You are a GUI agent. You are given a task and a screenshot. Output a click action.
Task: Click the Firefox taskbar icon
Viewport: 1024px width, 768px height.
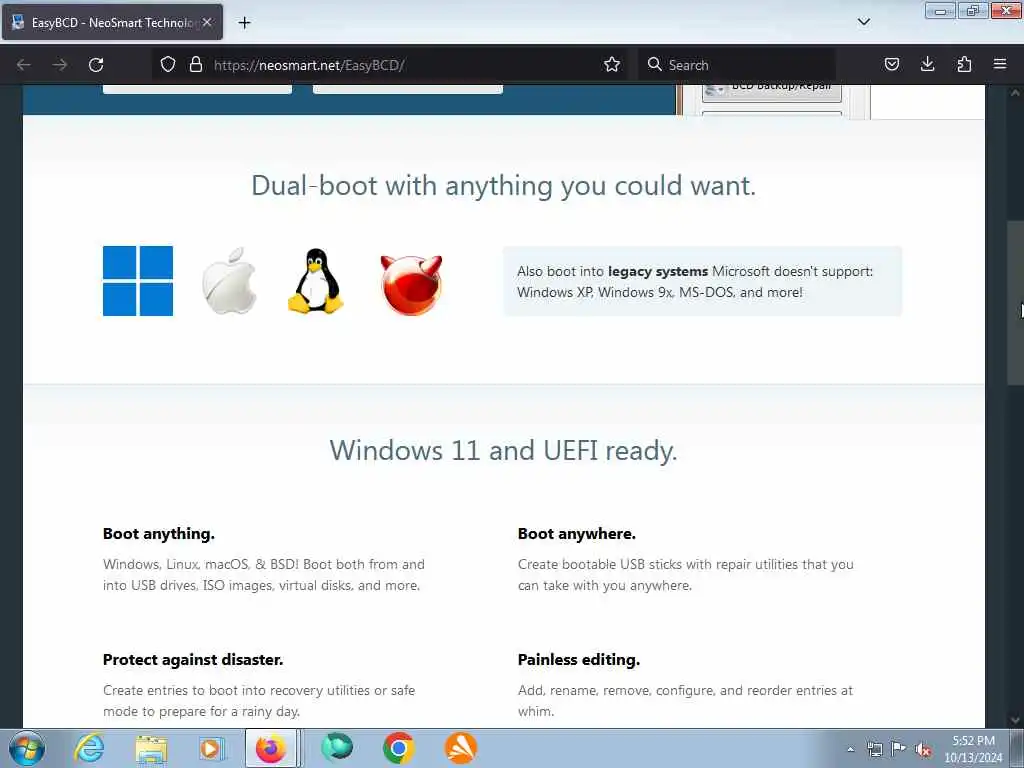tap(271, 748)
